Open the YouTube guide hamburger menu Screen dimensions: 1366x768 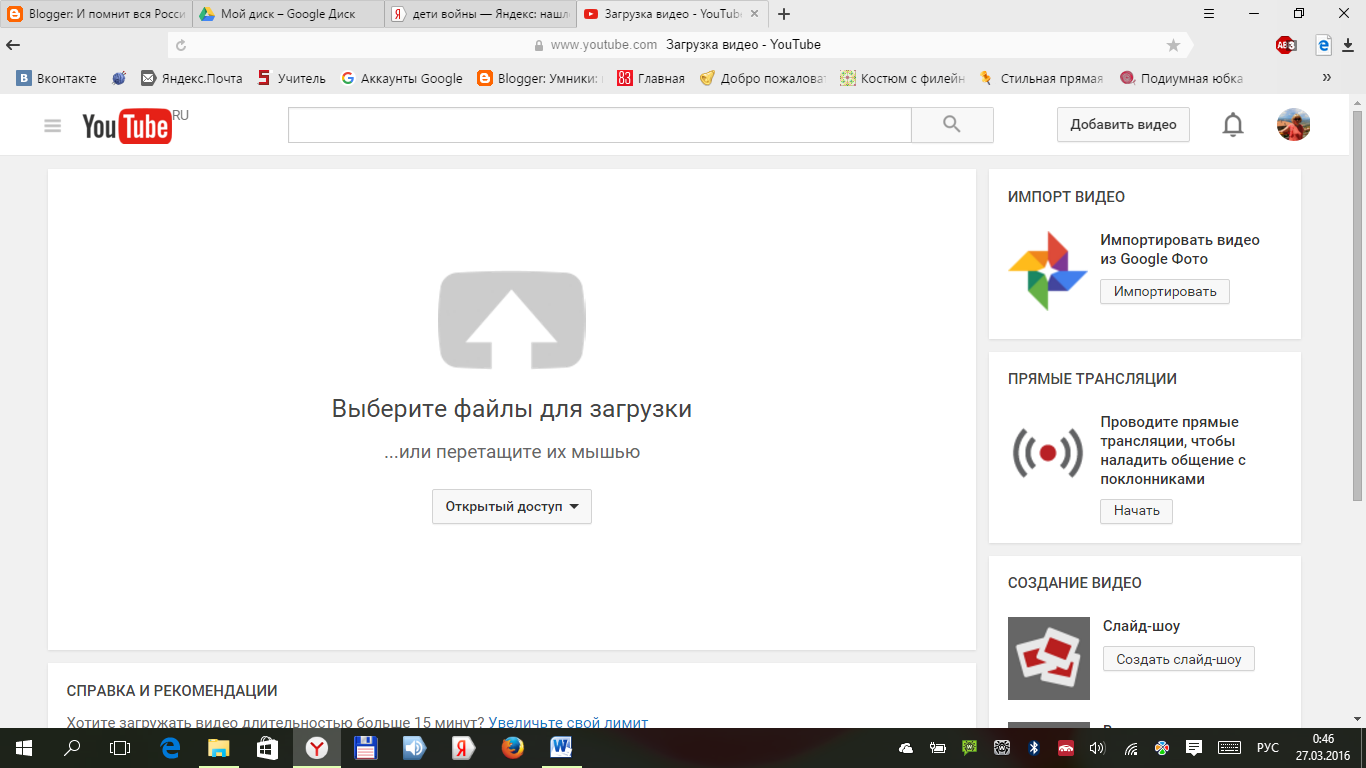tap(53, 126)
